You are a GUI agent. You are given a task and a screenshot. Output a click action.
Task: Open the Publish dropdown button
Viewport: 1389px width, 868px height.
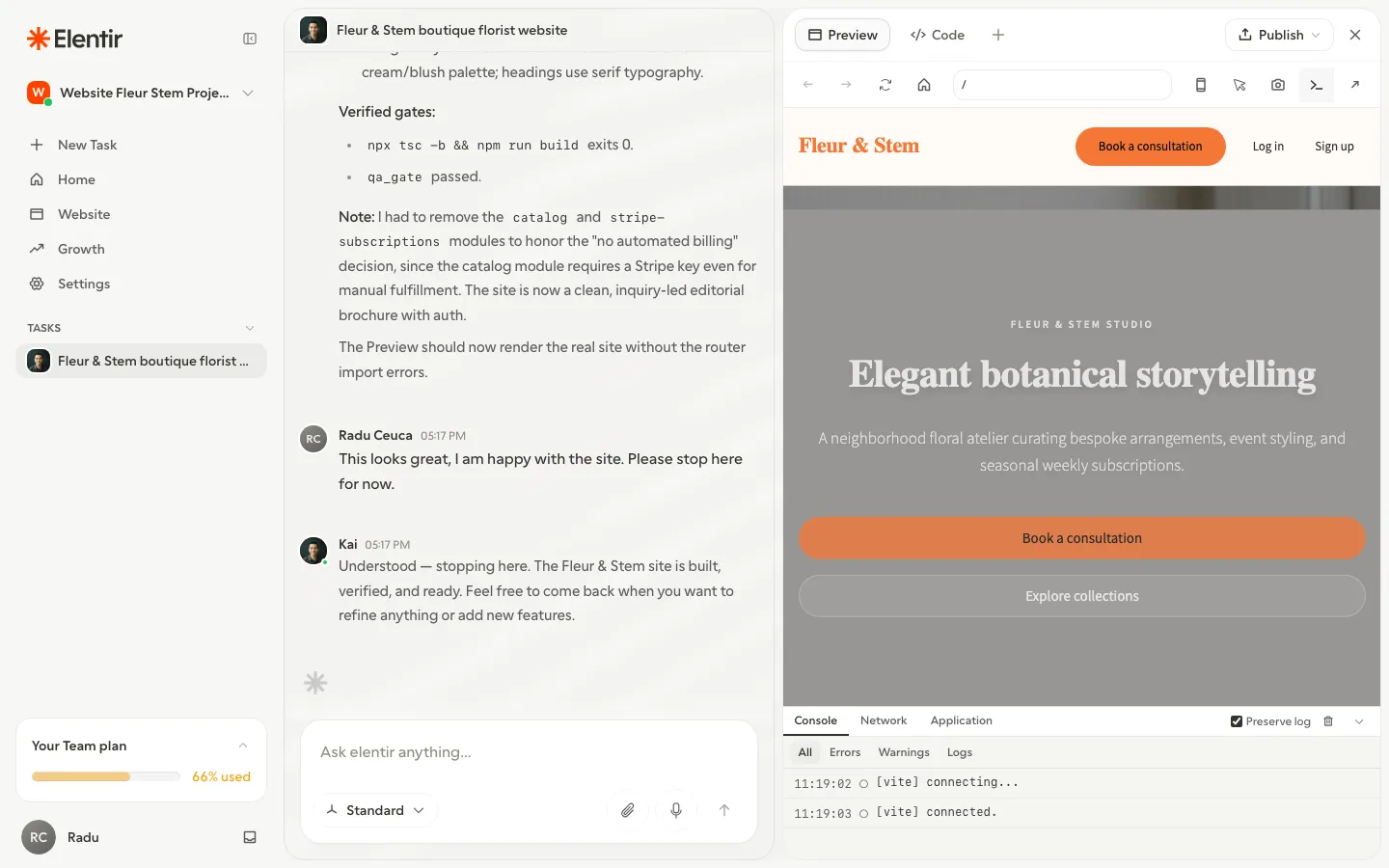(1279, 35)
